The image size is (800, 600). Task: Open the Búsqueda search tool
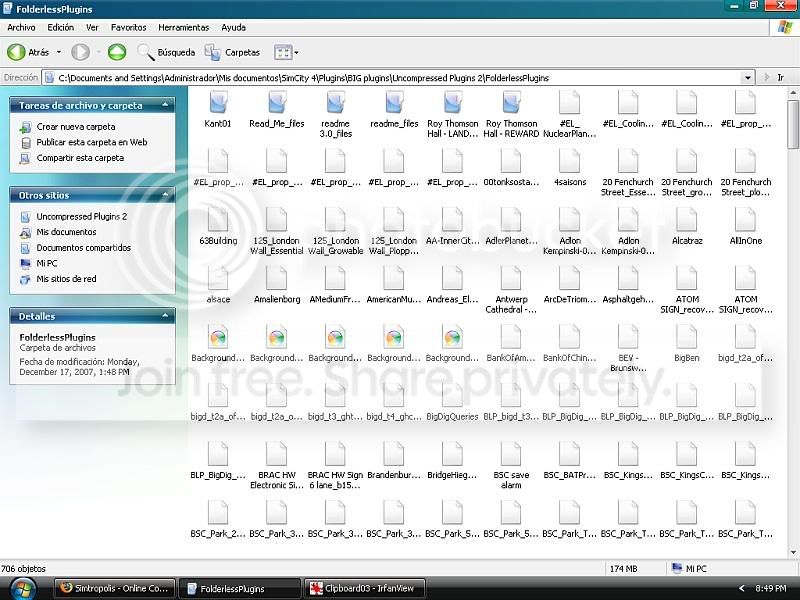166,52
